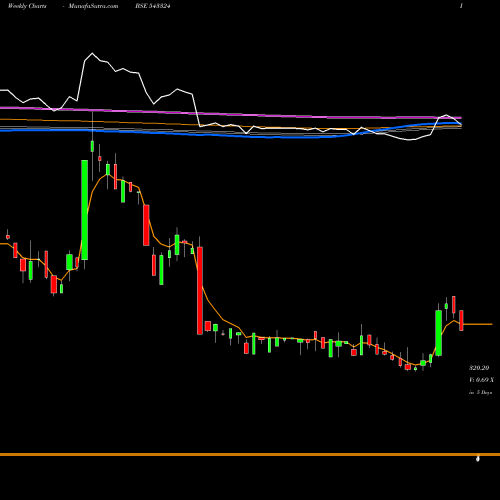
Task: Click the 320.20 price value
Action: [x=479, y=368]
